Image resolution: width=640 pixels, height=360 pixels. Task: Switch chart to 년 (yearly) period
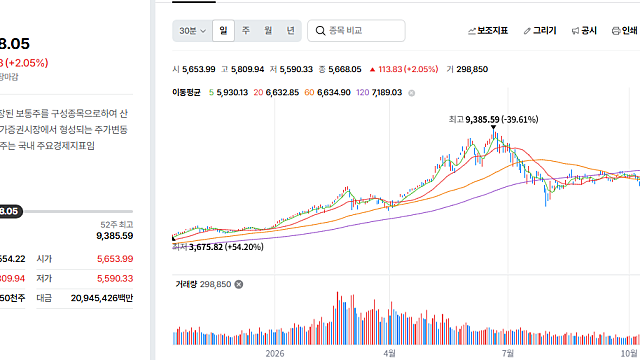[x=290, y=31]
